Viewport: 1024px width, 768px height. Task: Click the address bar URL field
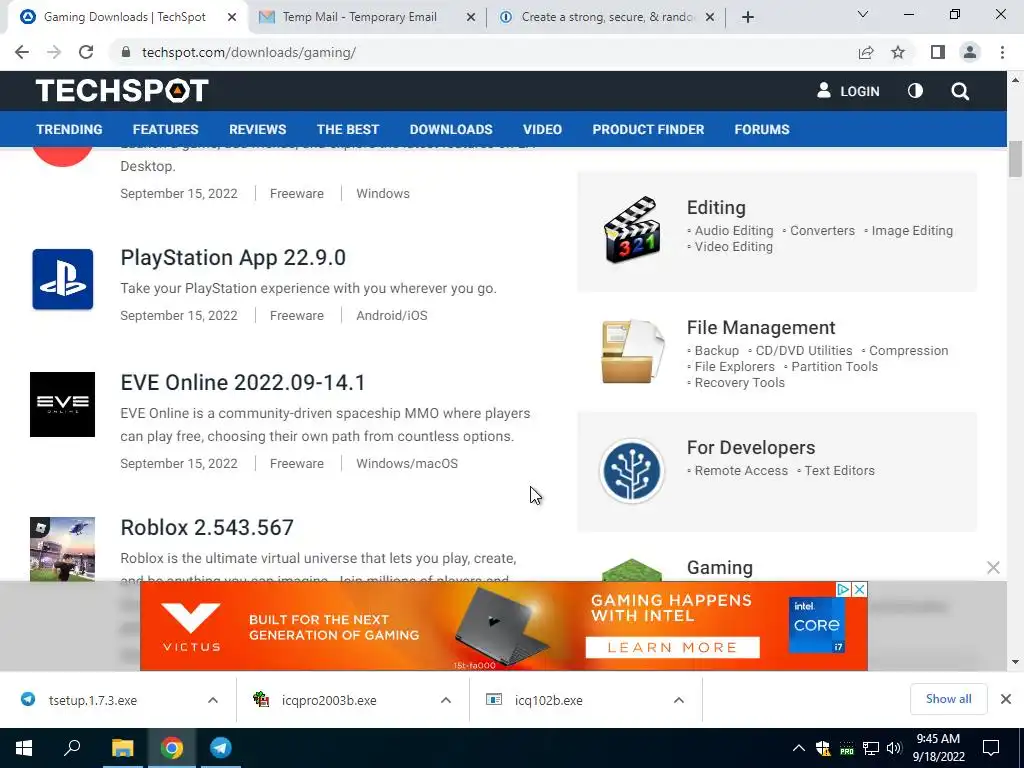pos(483,52)
